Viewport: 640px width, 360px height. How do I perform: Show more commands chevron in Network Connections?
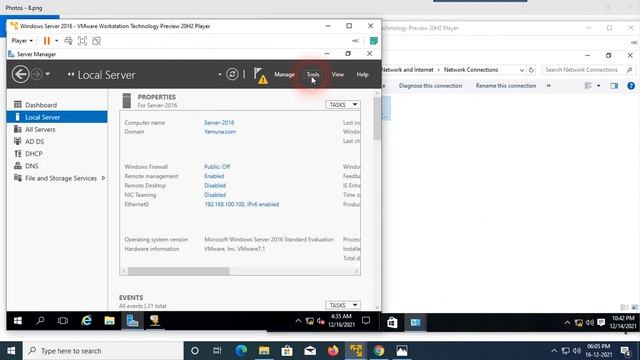pyautogui.click(x=549, y=86)
